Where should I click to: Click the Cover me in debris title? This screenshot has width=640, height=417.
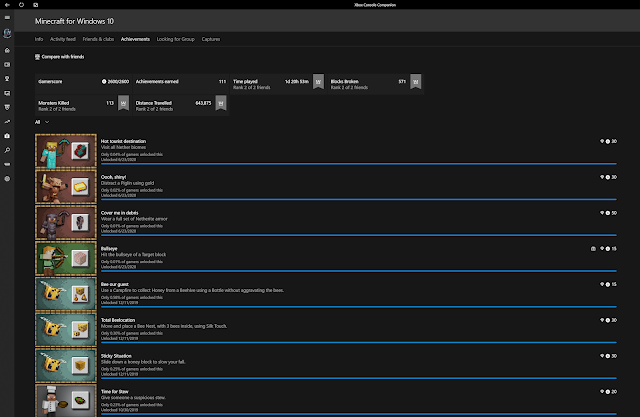point(120,213)
